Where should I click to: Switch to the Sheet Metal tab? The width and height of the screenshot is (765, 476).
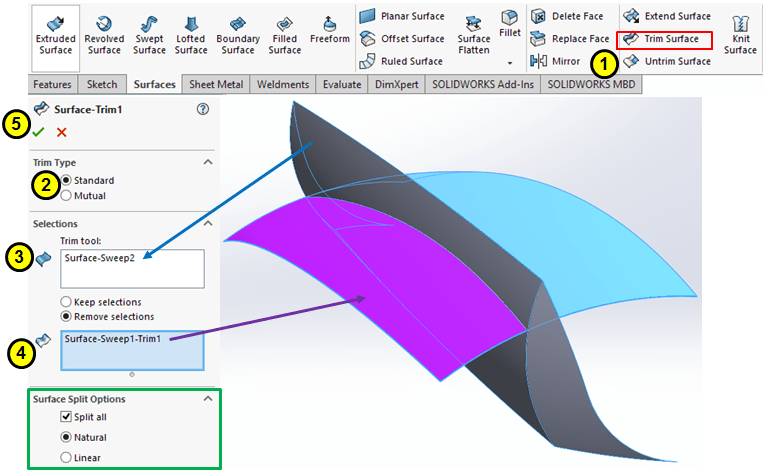click(218, 85)
